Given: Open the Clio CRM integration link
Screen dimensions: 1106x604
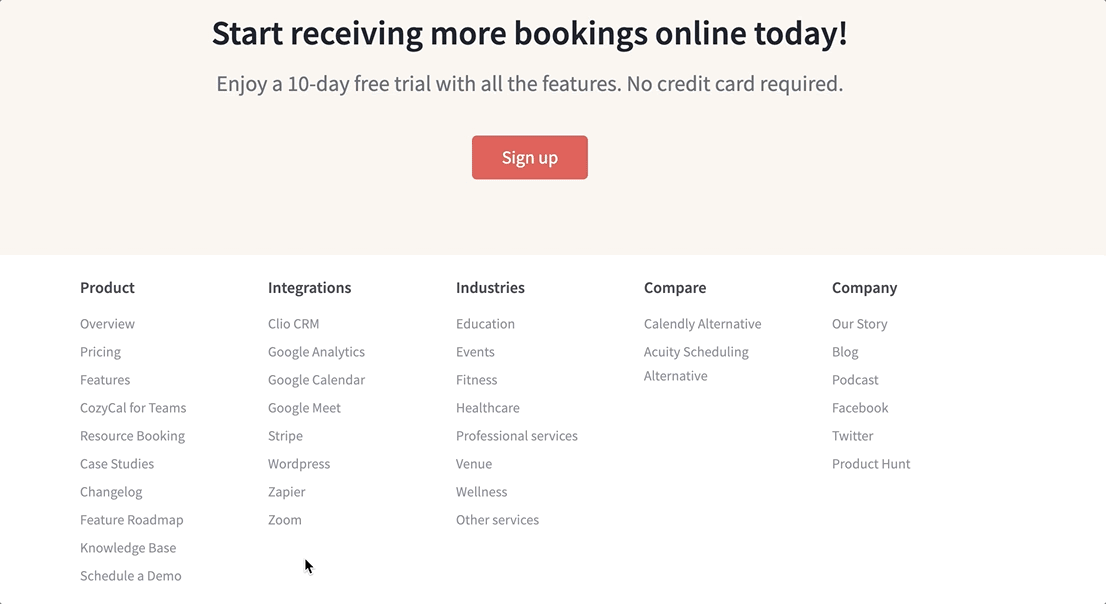Looking at the screenshot, I should point(293,324).
